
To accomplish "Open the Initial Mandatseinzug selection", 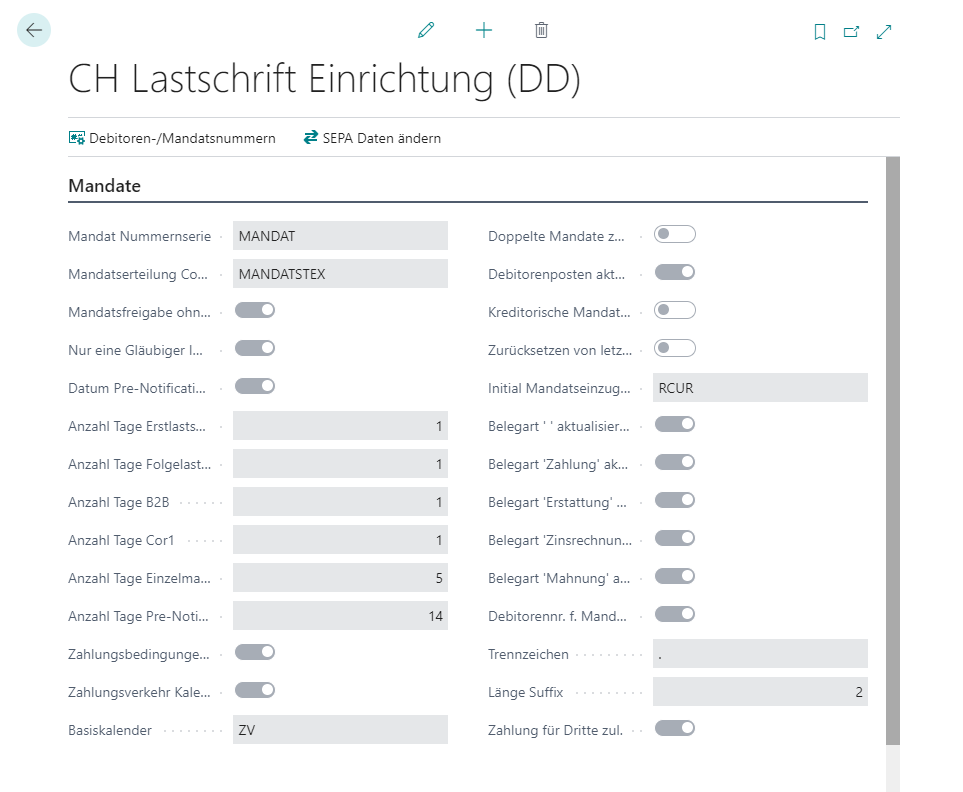I will point(760,386).
